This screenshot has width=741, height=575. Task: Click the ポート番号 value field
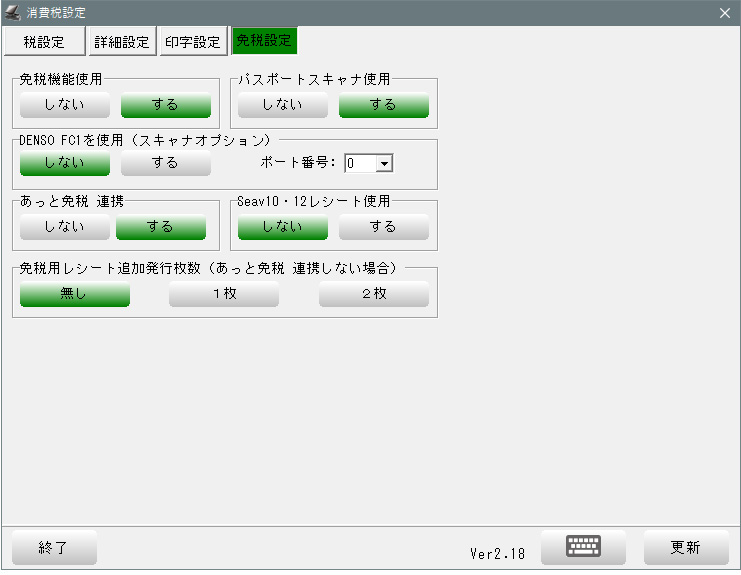point(359,163)
